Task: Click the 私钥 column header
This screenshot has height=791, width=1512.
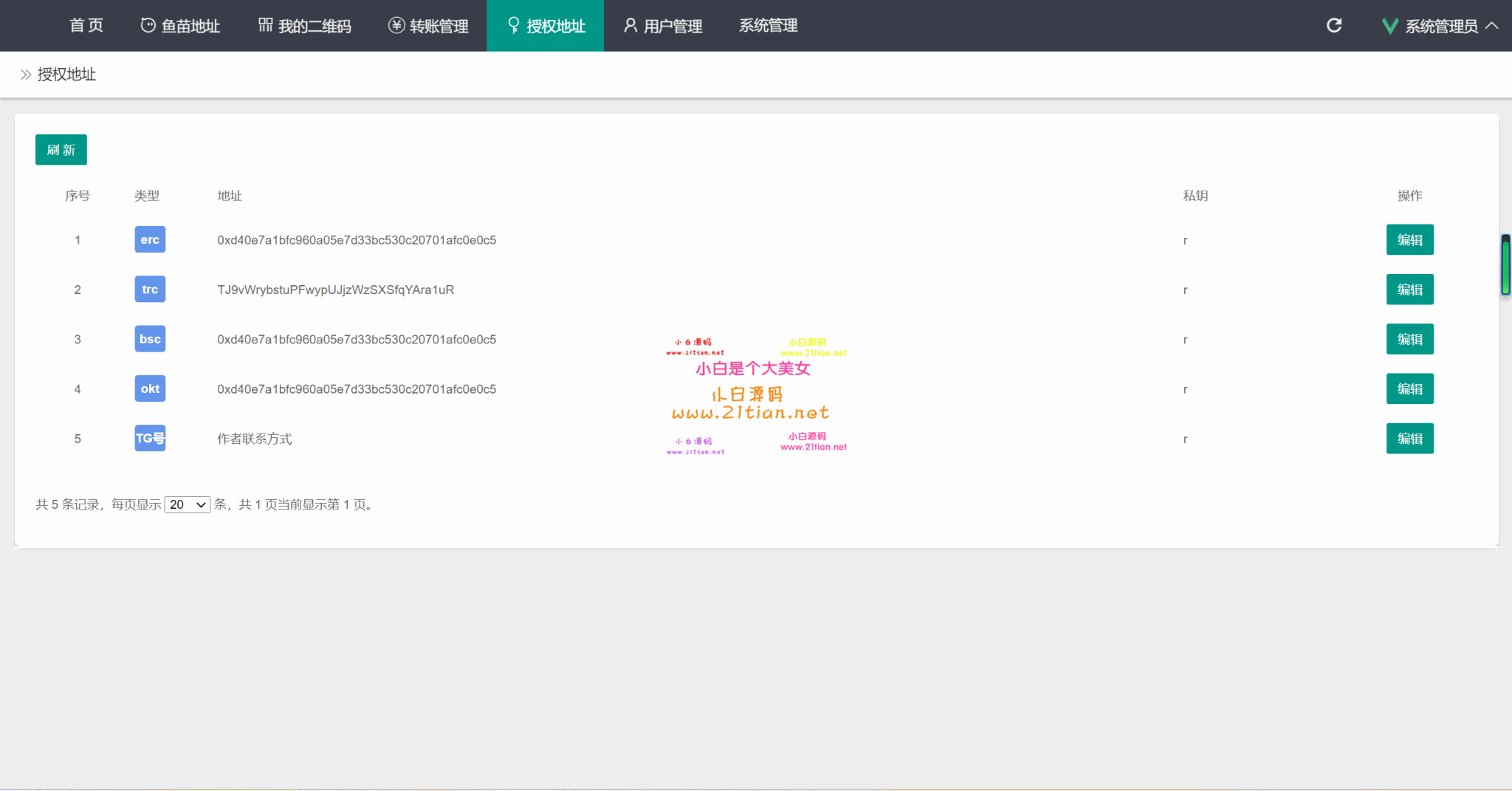Action: [x=1195, y=196]
